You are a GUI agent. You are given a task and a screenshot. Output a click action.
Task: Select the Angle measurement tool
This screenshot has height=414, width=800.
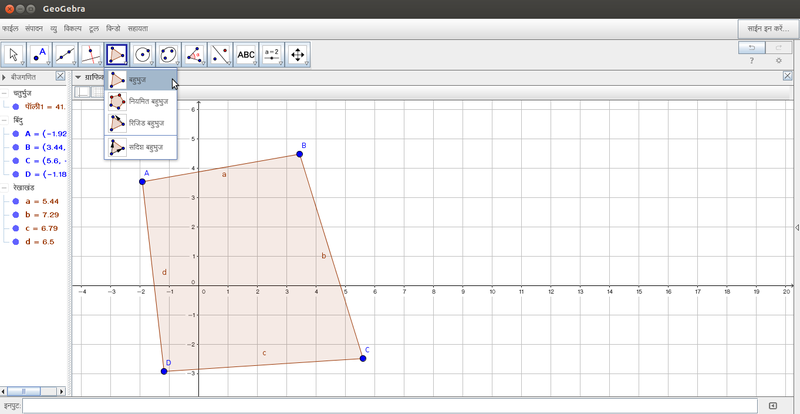194,55
